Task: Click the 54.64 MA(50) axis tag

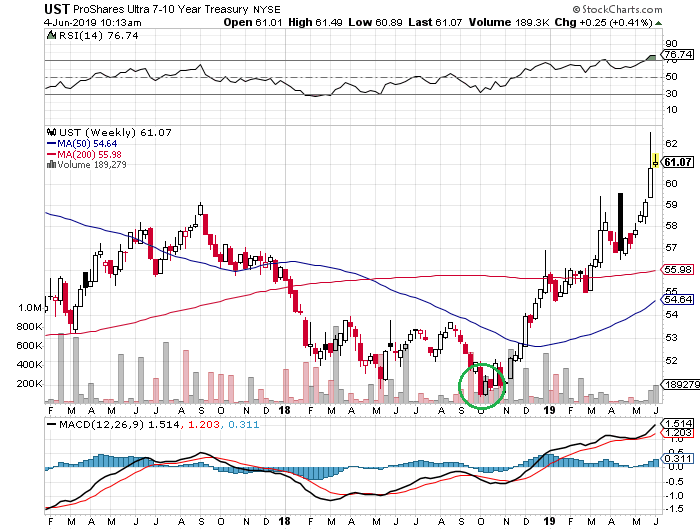Action: pyautogui.click(x=677, y=299)
